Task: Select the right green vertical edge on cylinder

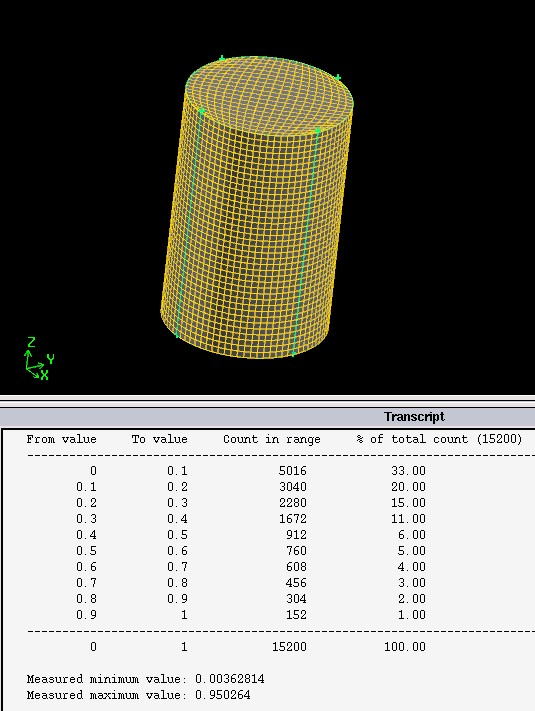Action: coord(306,242)
